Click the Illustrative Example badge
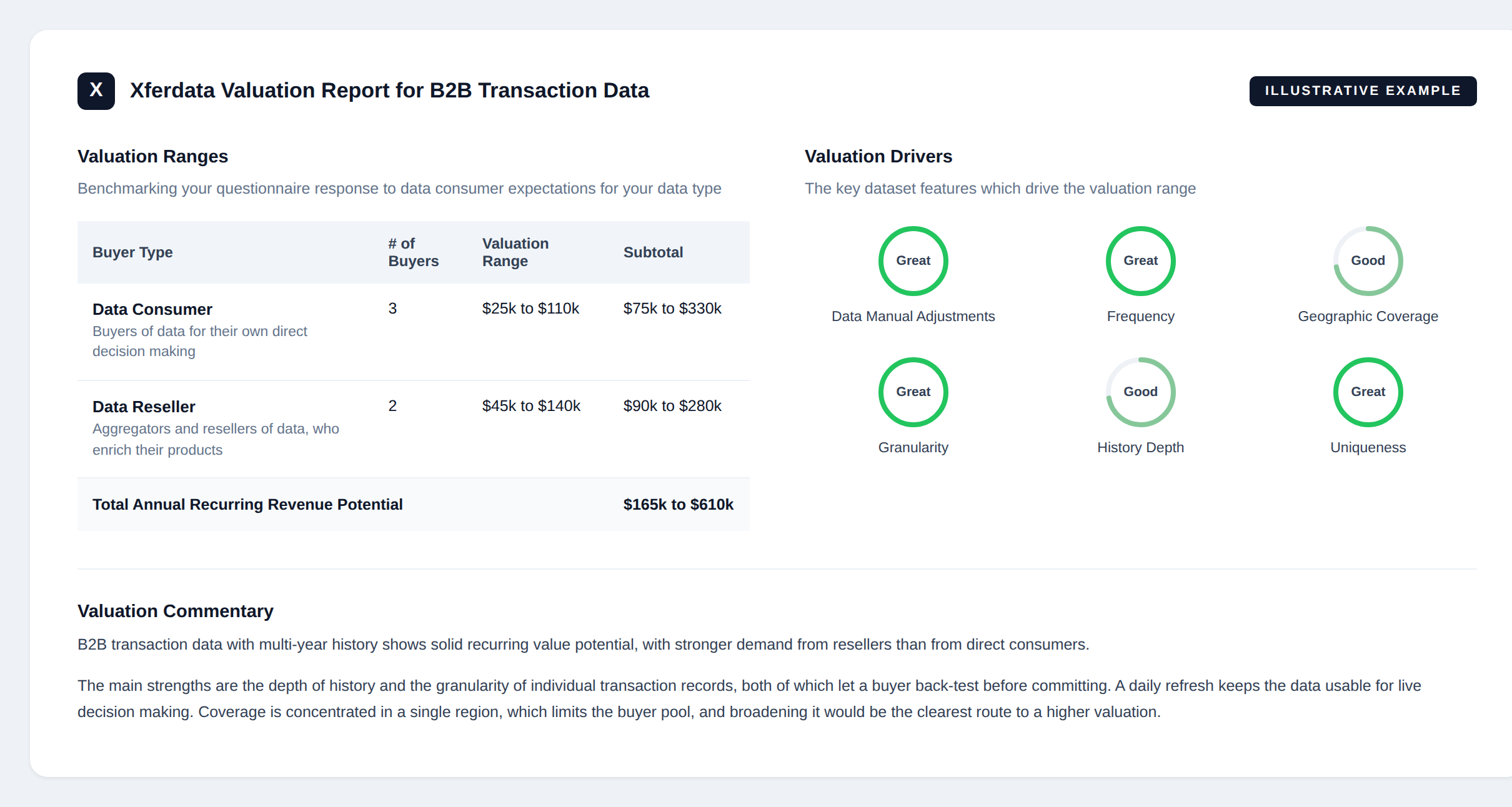The image size is (1512, 807). [x=1363, y=91]
